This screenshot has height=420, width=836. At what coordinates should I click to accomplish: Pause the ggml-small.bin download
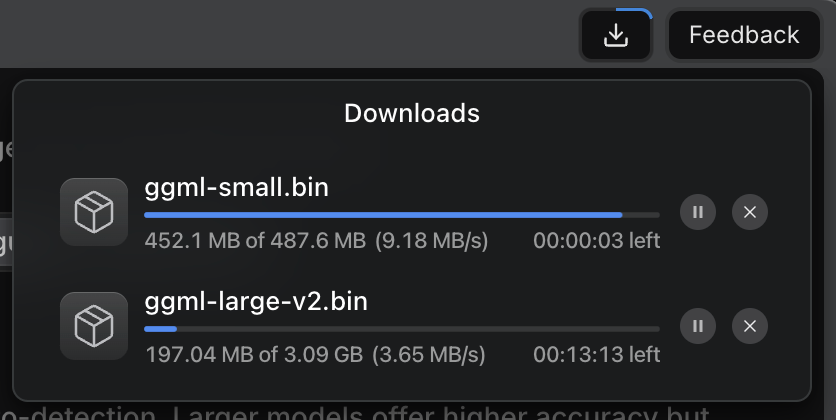click(697, 212)
